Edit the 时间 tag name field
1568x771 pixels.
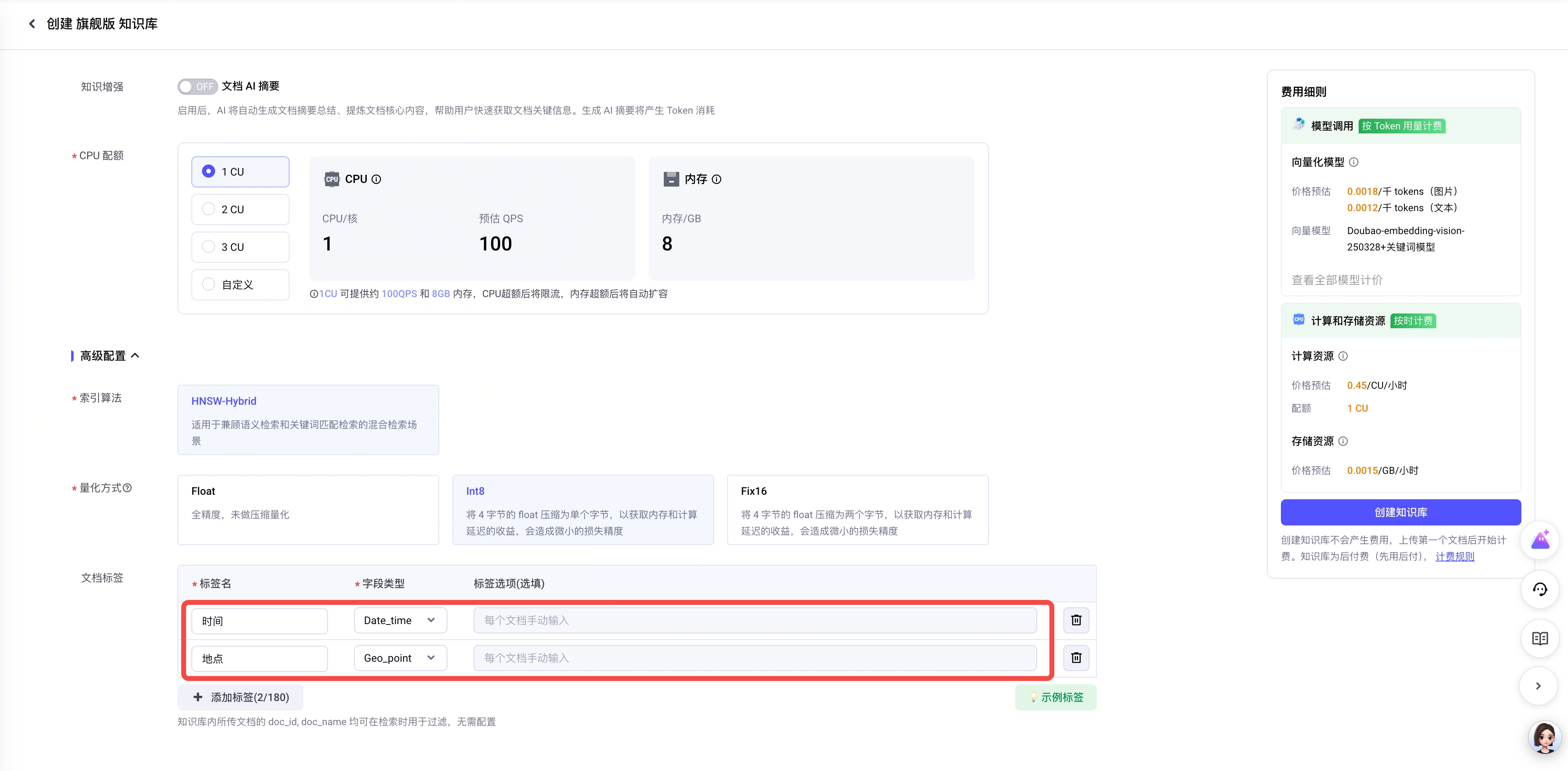click(260, 620)
